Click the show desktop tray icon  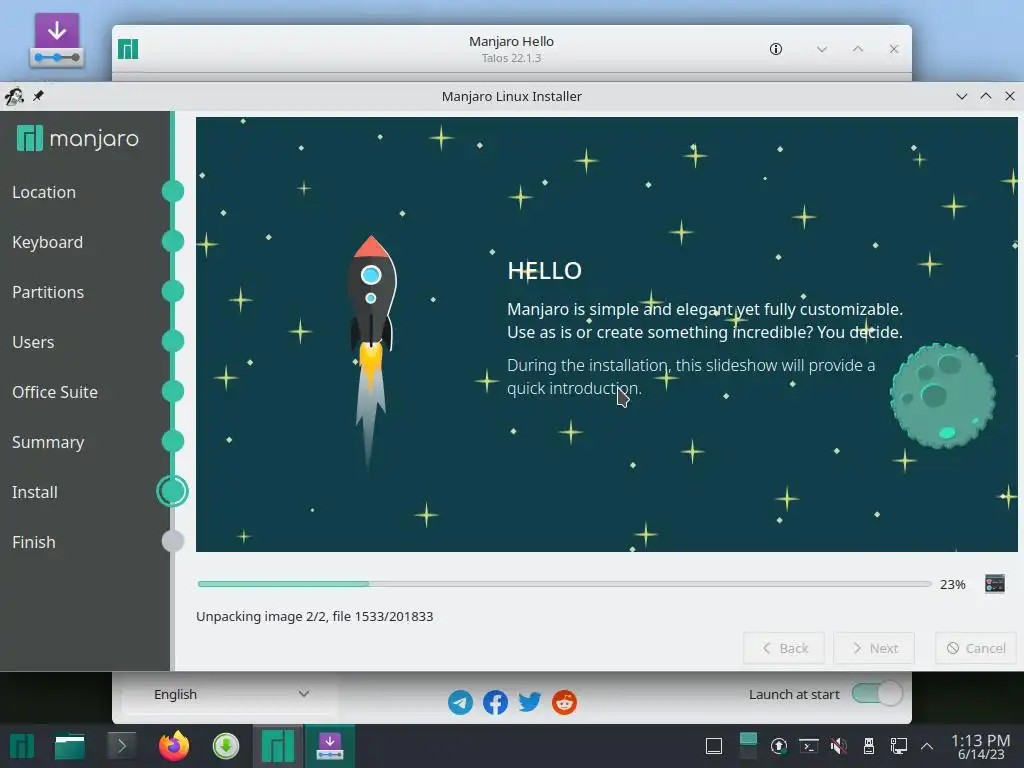click(x=714, y=746)
